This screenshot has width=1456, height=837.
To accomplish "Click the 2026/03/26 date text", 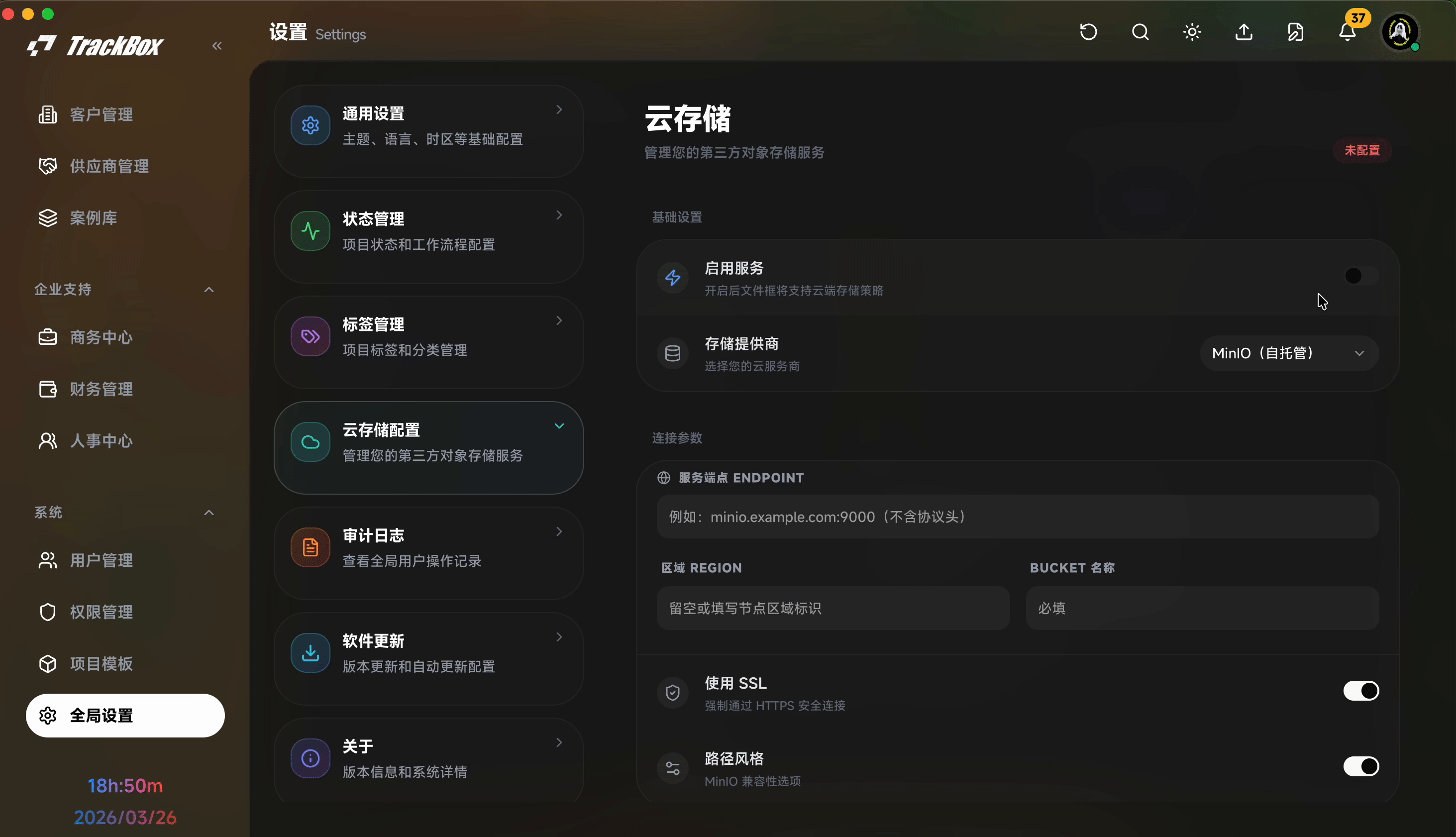I will (125, 818).
